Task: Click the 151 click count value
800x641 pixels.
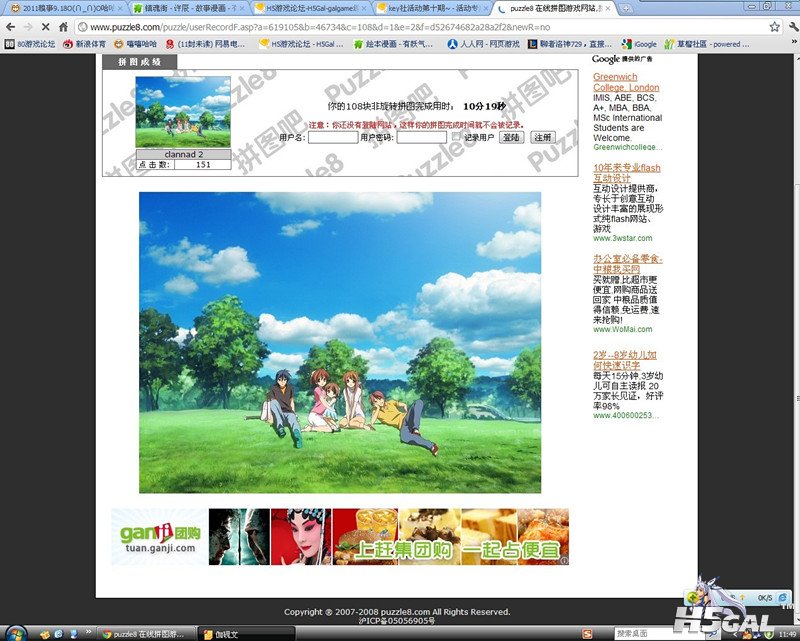Action: pyautogui.click(x=203, y=164)
